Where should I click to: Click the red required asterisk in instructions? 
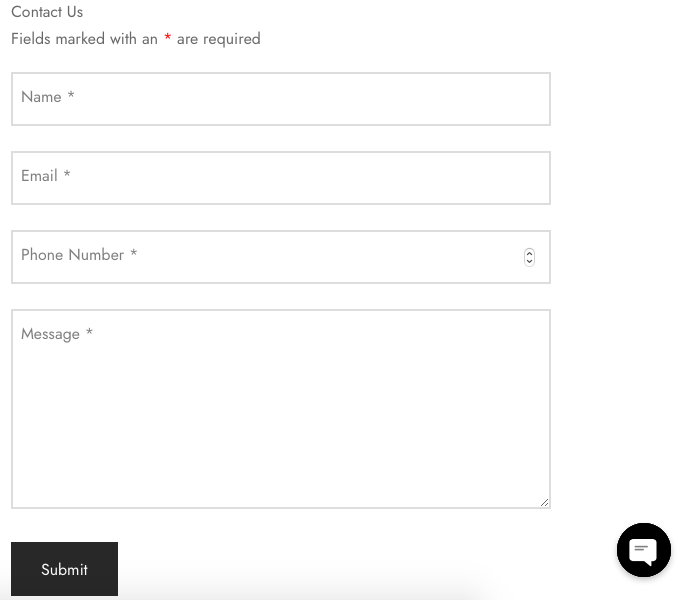[167, 38]
